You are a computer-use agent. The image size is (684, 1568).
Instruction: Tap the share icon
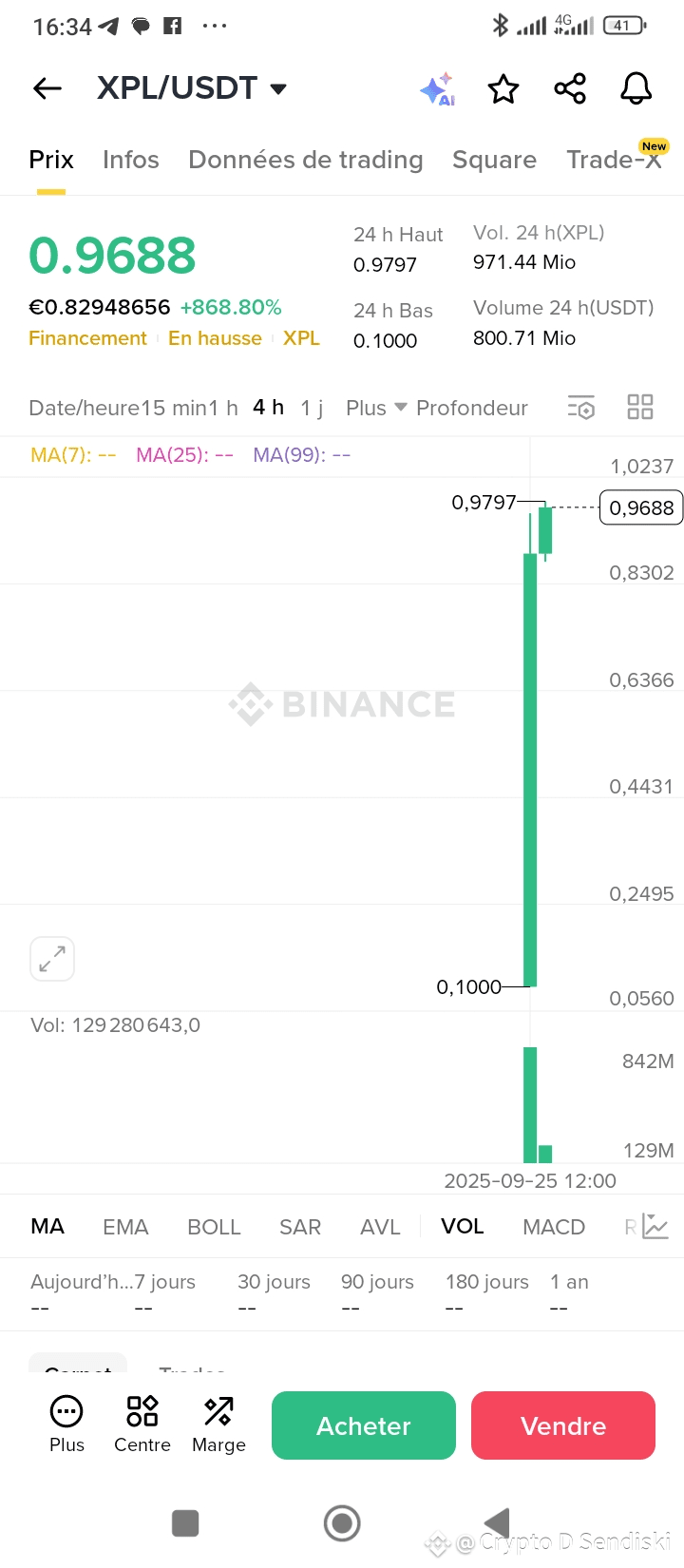coord(570,89)
